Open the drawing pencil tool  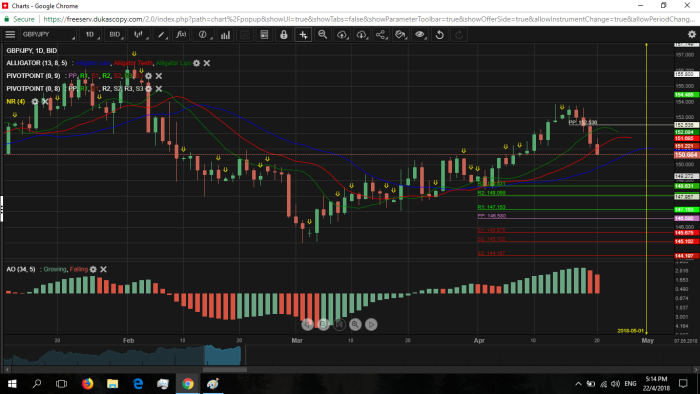click(x=161, y=34)
